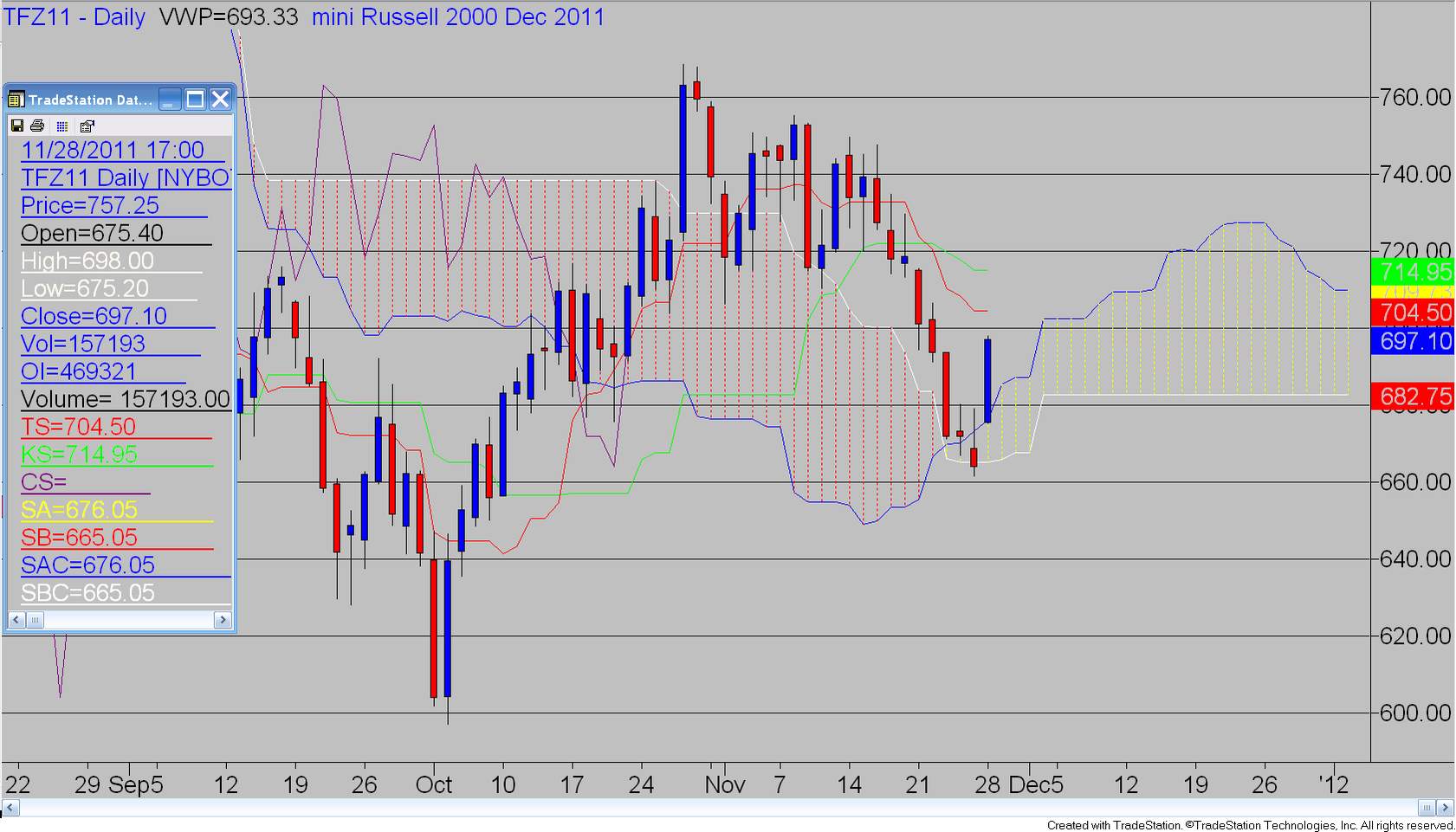1456x832 pixels.
Task: Click the 760.00 price axis label
Action: tap(1415, 97)
